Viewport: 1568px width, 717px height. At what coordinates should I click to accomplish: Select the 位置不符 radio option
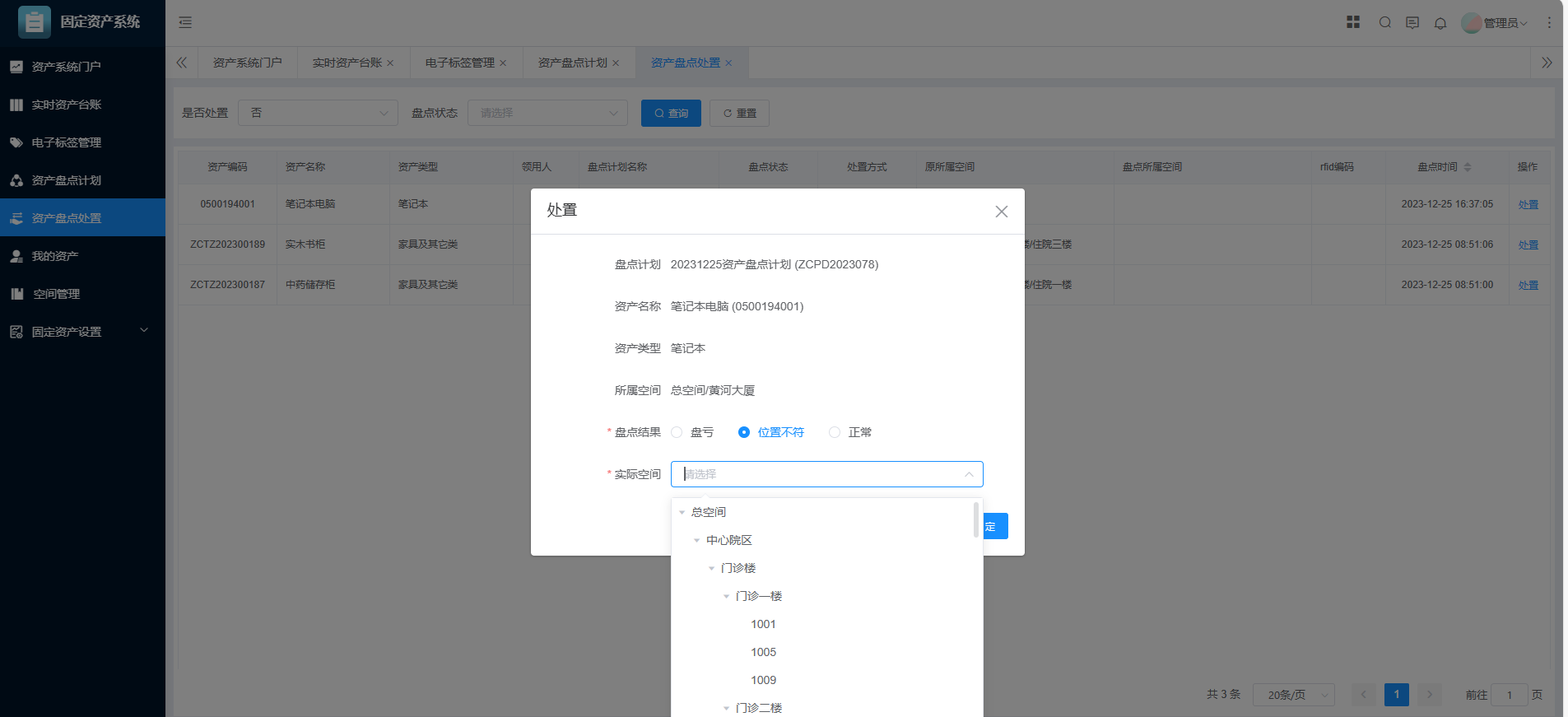tap(744, 432)
